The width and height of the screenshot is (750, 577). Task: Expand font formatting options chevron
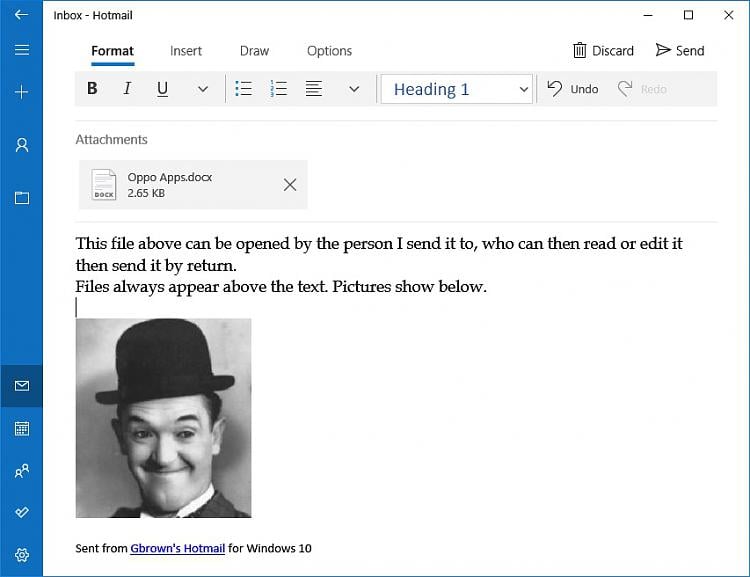tap(203, 89)
